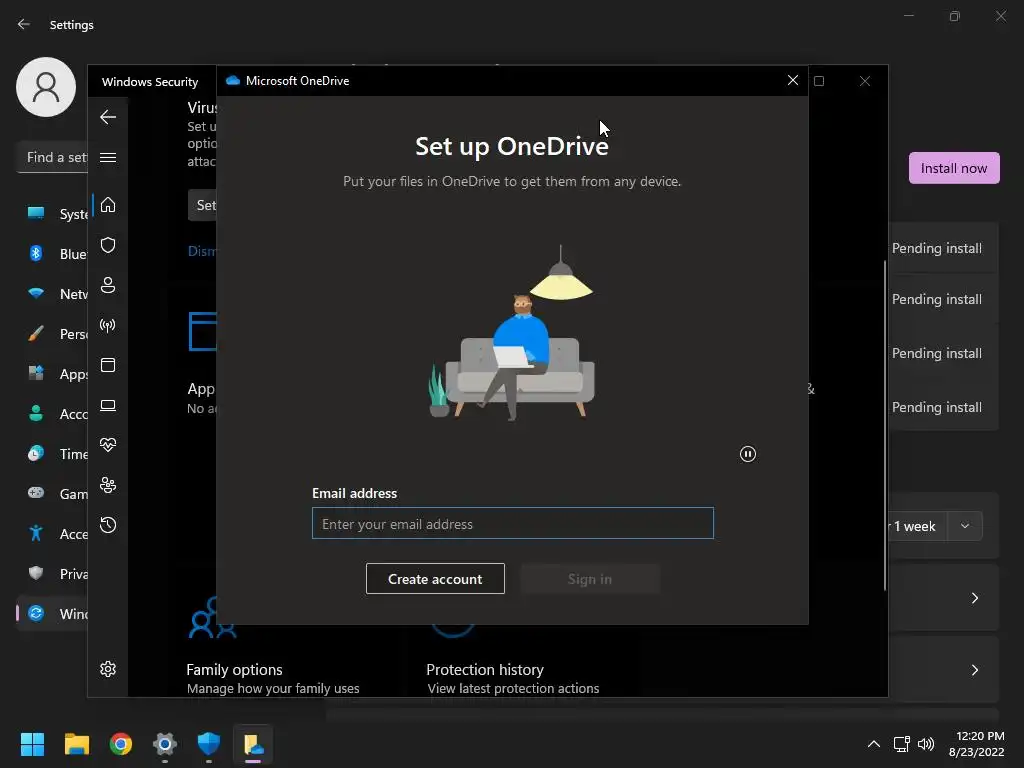Open App & browser control window icon
This screenshot has height=768, width=1024.
[108, 365]
